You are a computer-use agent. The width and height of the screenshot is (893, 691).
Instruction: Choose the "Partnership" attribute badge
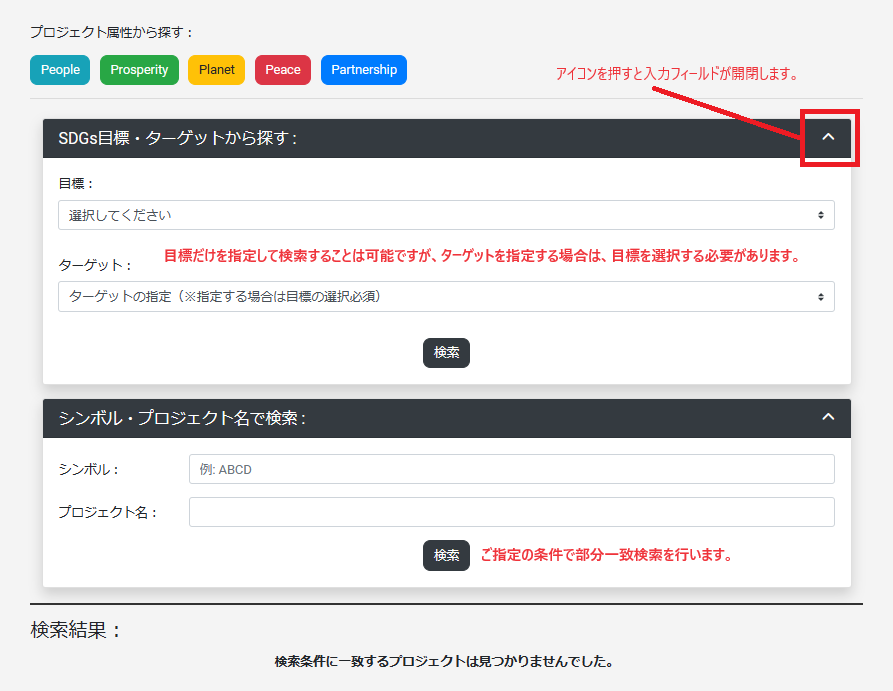pyautogui.click(x=363, y=69)
